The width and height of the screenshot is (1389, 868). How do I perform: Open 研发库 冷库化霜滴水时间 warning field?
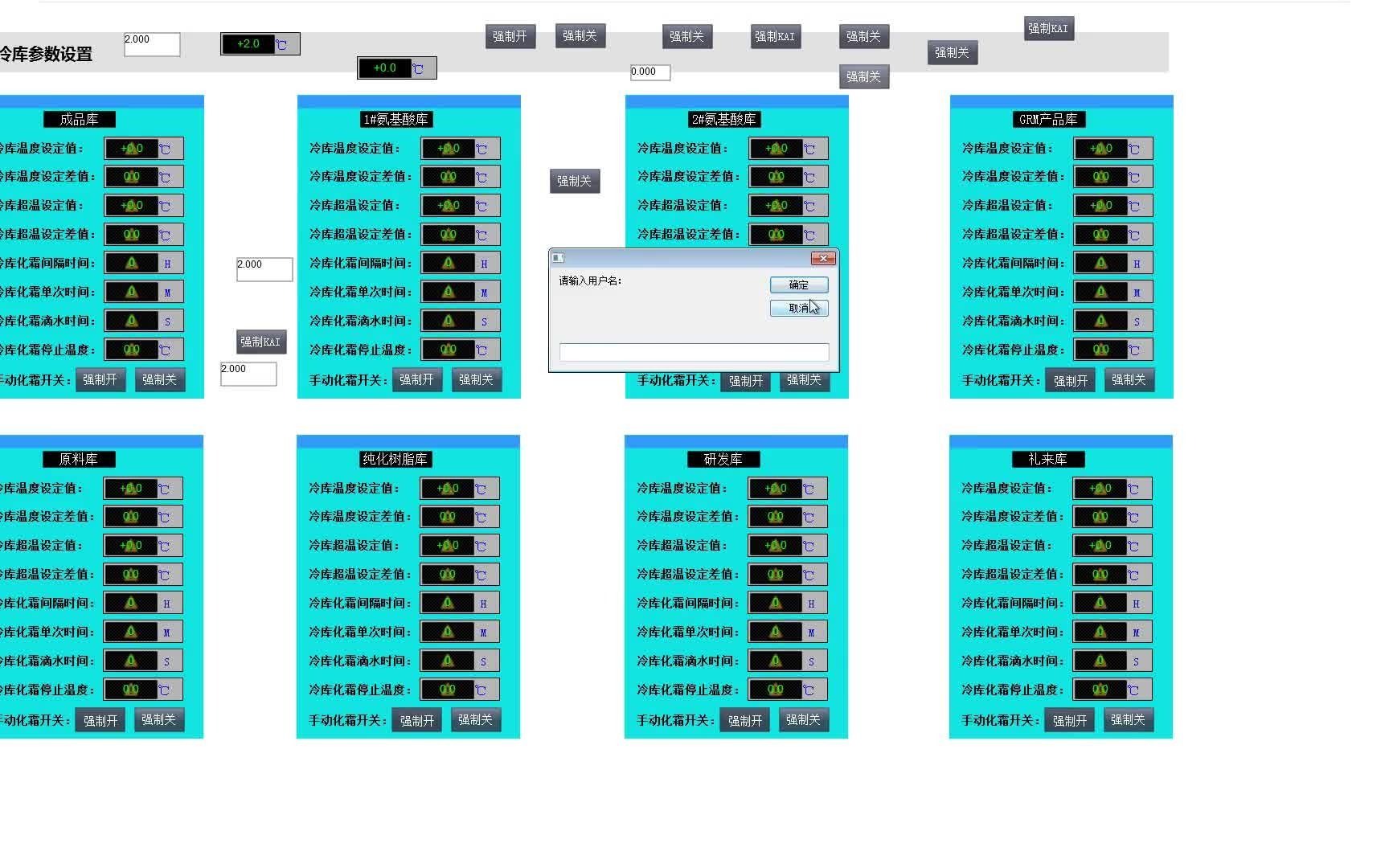(x=788, y=661)
